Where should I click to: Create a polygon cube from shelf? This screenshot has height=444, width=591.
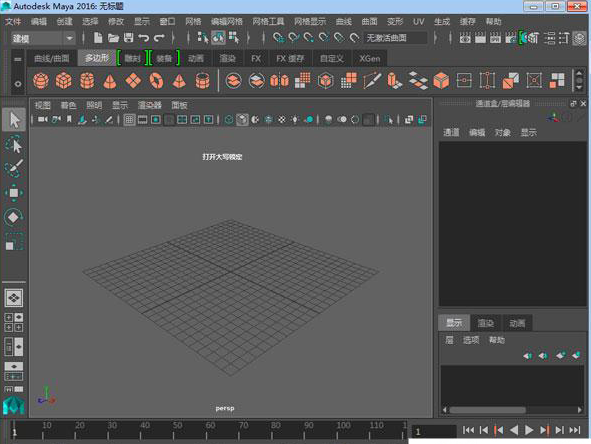(x=64, y=81)
